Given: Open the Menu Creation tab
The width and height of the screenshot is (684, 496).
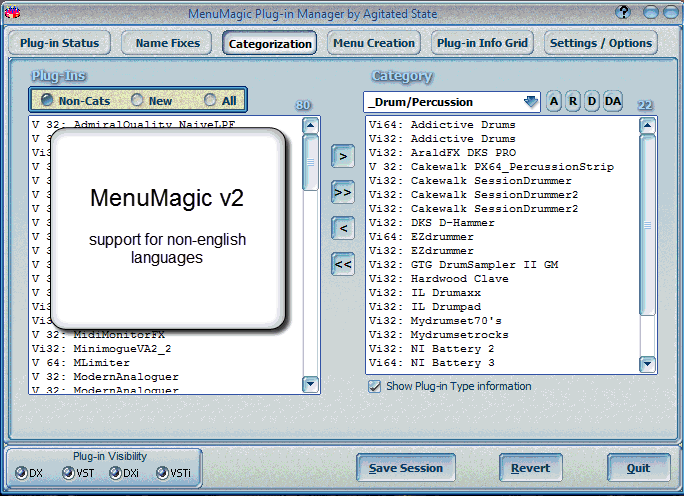Looking at the screenshot, I should 374,43.
